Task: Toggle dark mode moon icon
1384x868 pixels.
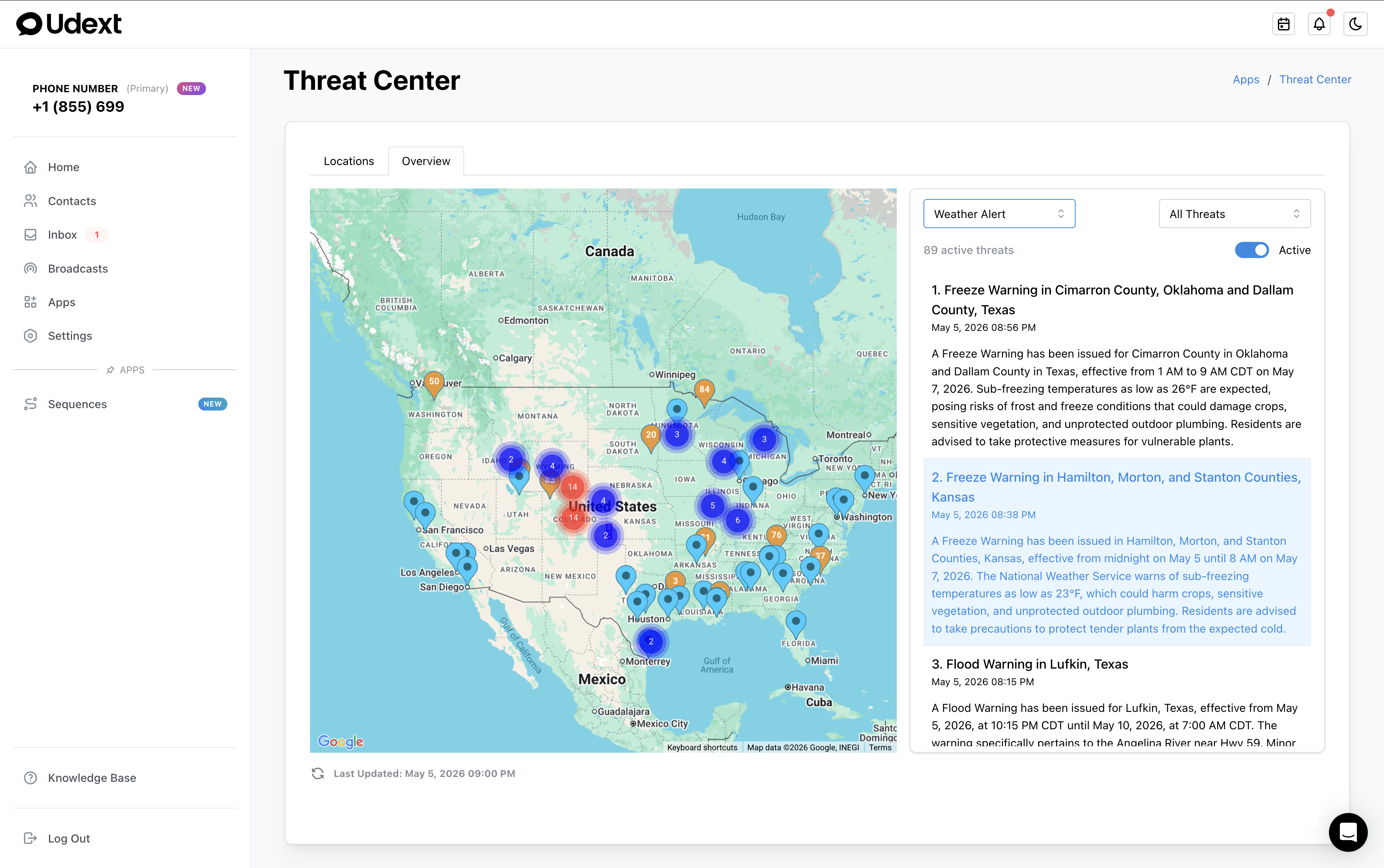Action: (1355, 24)
